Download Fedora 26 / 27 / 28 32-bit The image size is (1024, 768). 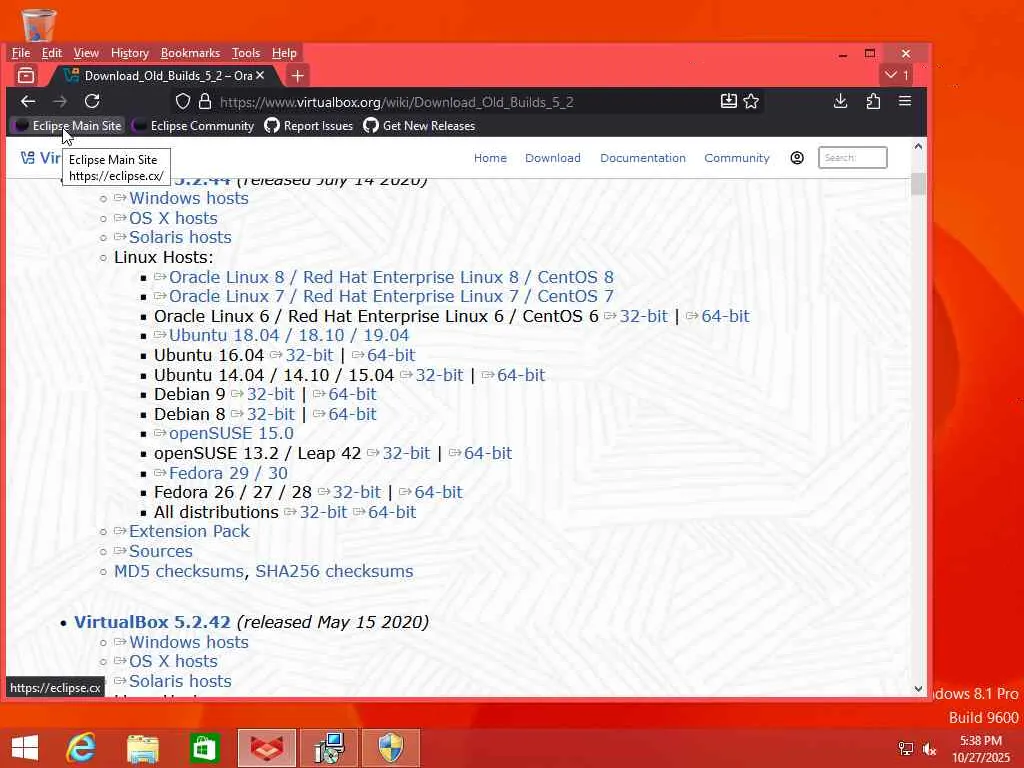357,492
